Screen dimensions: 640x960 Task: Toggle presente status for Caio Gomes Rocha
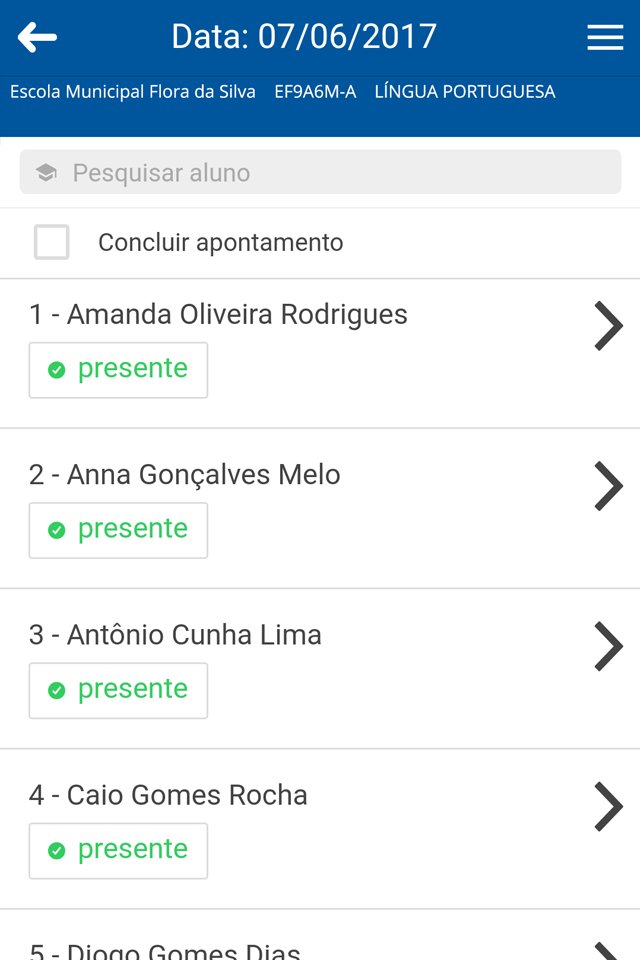(x=118, y=850)
